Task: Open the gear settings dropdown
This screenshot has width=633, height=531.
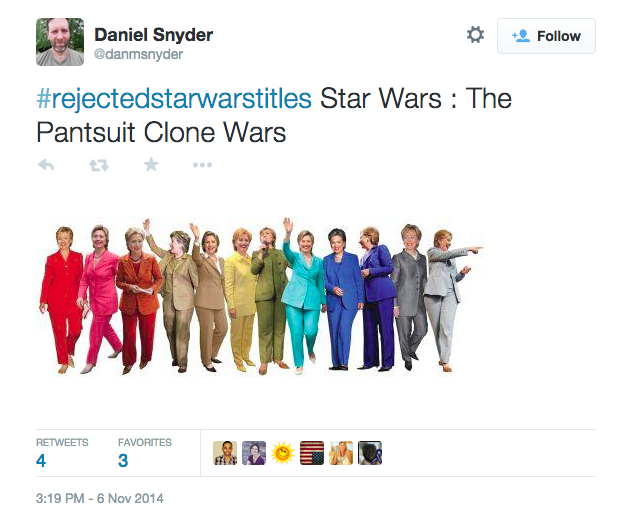Action: pyautogui.click(x=476, y=35)
